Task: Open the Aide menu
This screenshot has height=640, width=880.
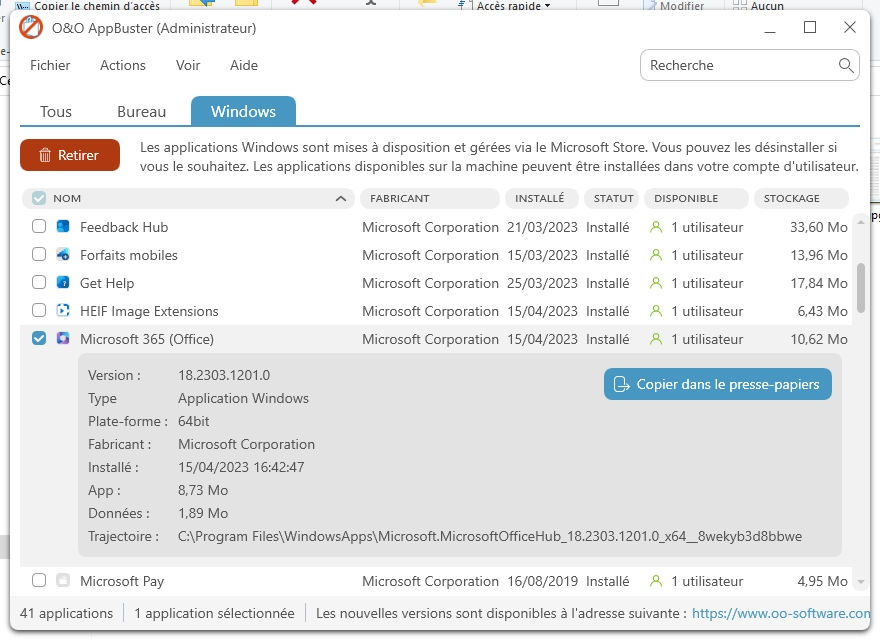Action: (244, 65)
